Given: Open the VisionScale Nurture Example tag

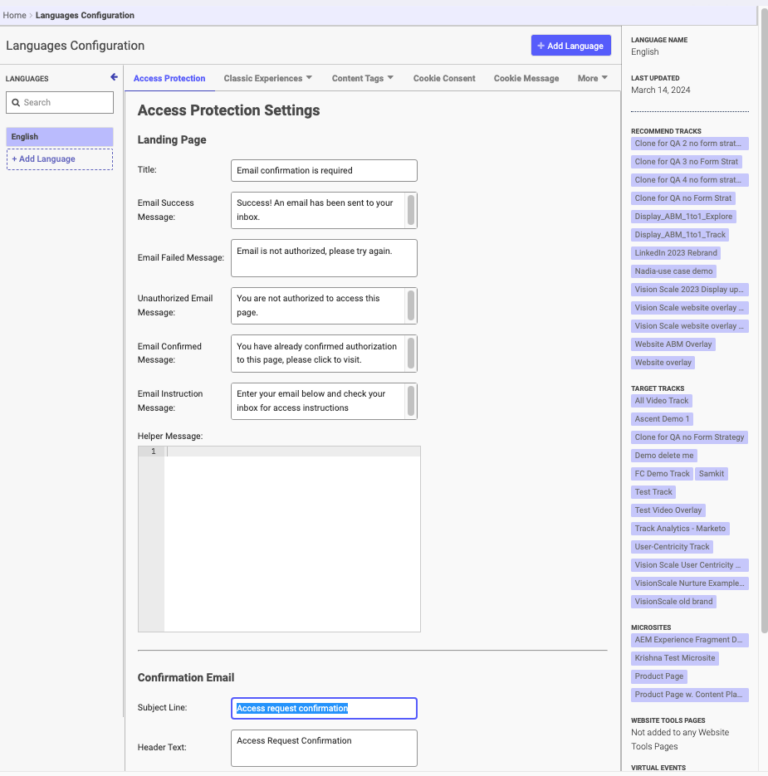Looking at the screenshot, I should pyautogui.click(x=689, y=583).
